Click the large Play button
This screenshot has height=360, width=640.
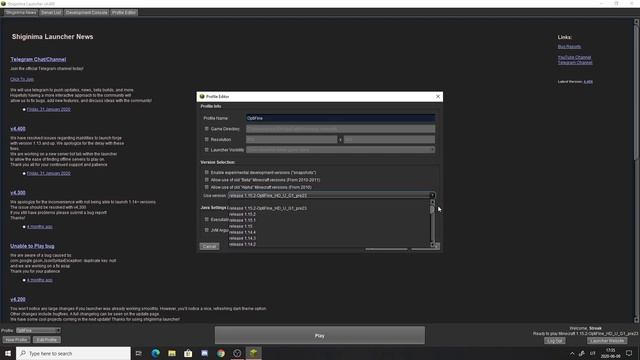click(320, 336)
